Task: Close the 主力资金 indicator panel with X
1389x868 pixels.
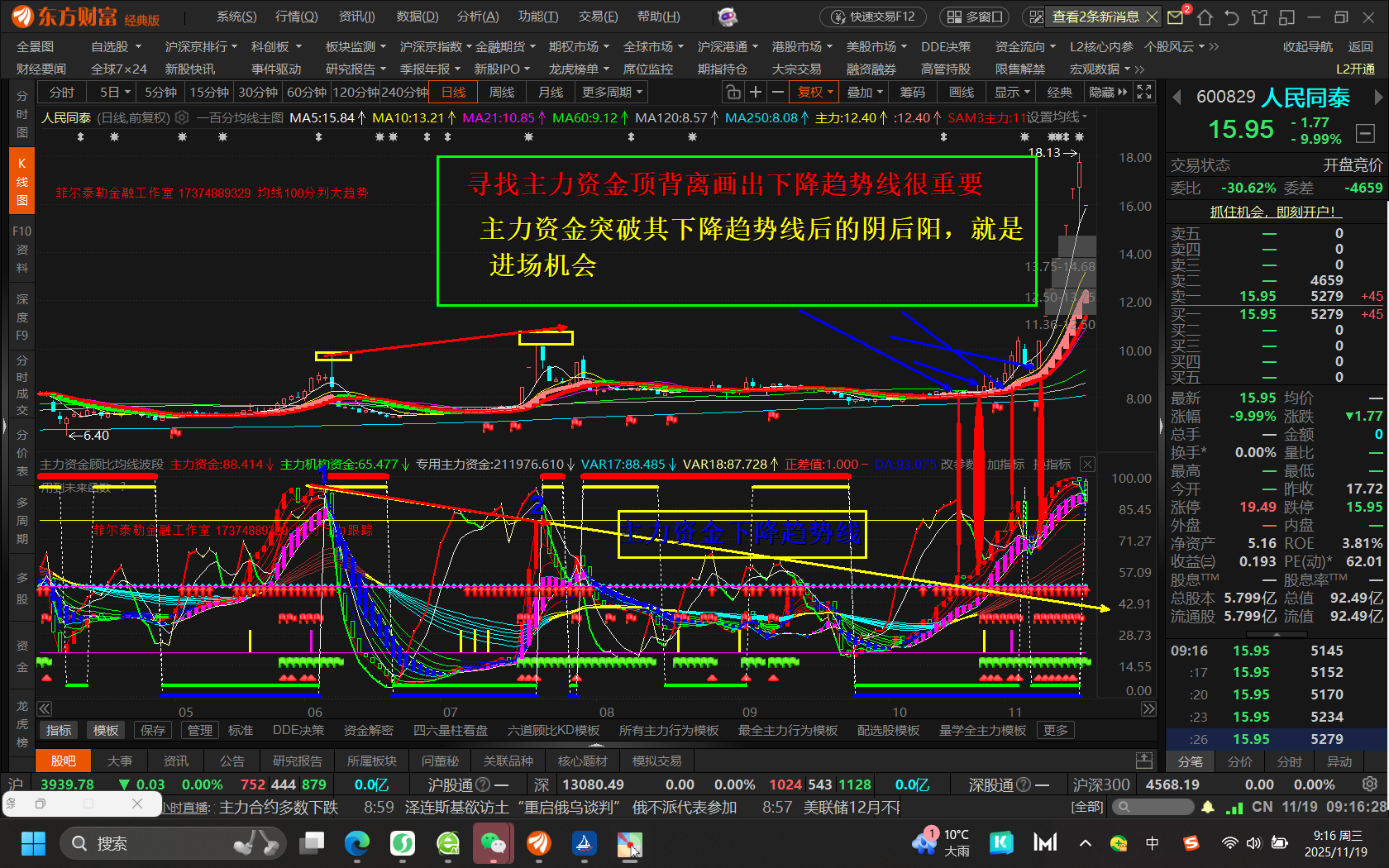Action: coord(1088,465)
